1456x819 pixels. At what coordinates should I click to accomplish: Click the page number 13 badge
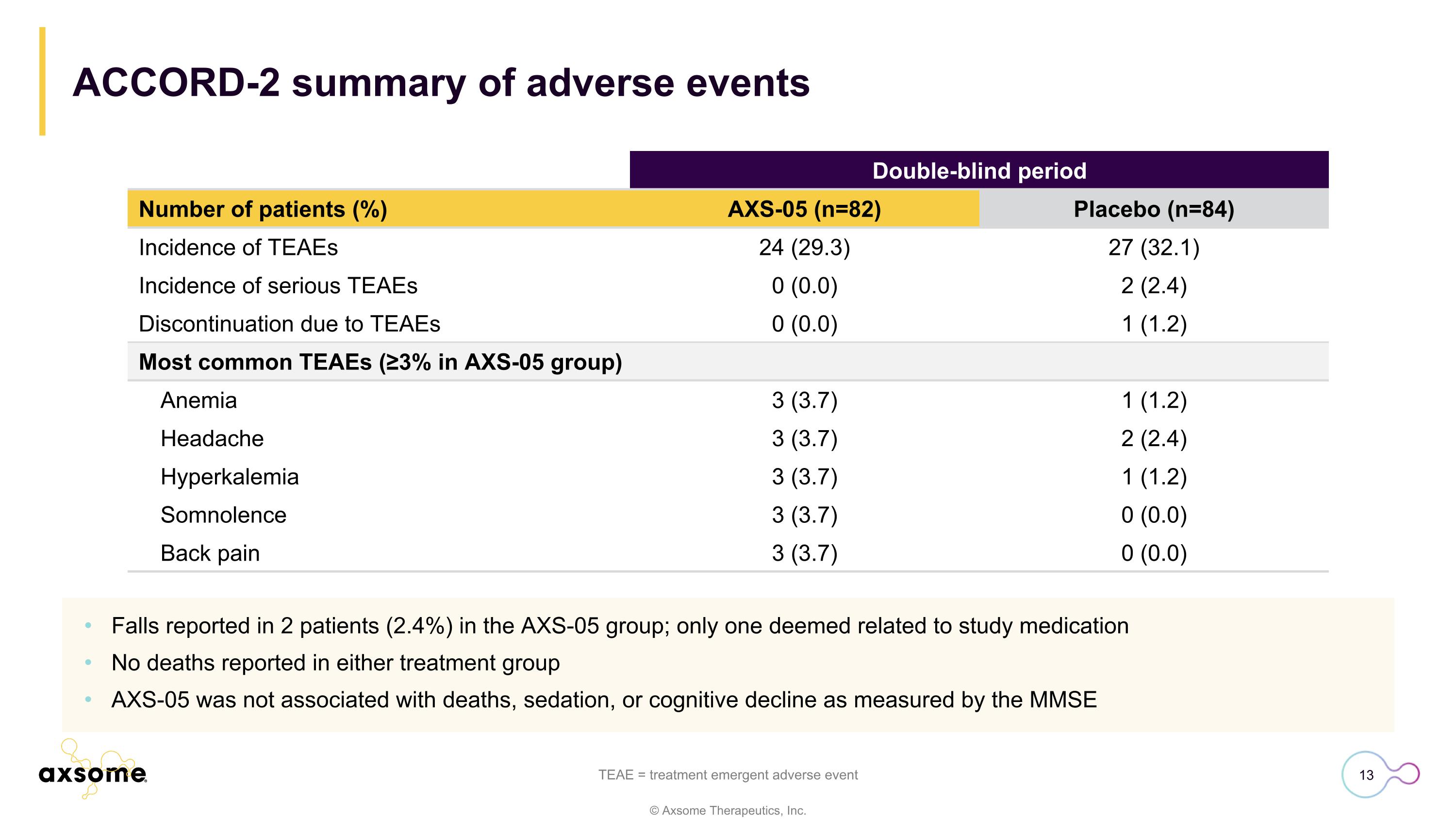point(1366,775)
